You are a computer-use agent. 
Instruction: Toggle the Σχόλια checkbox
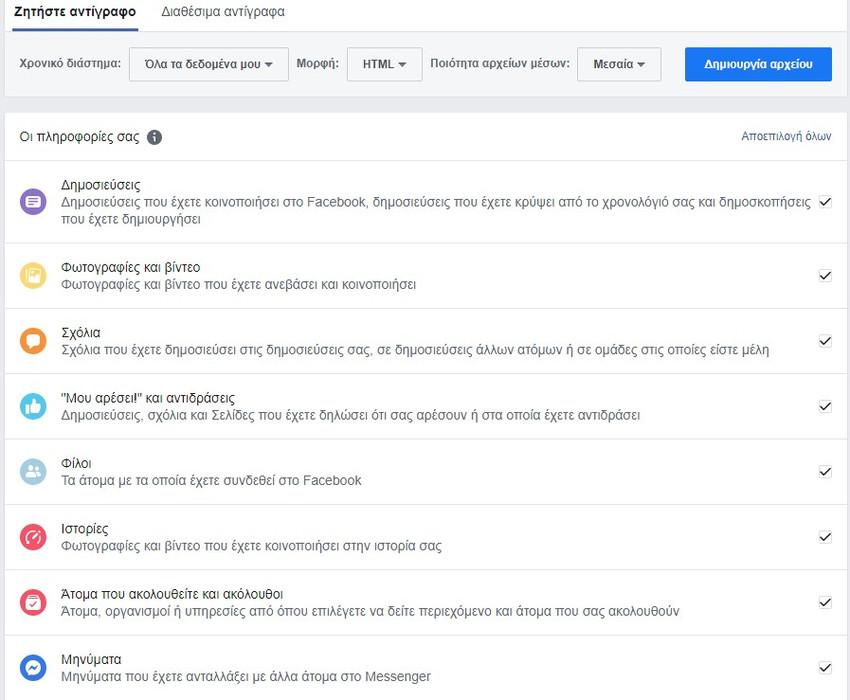825,341
